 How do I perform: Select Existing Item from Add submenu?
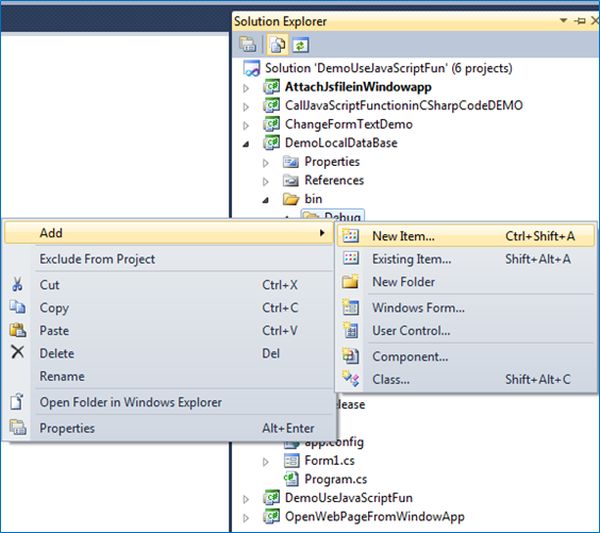pyautogui.click(x=411, y=259)
